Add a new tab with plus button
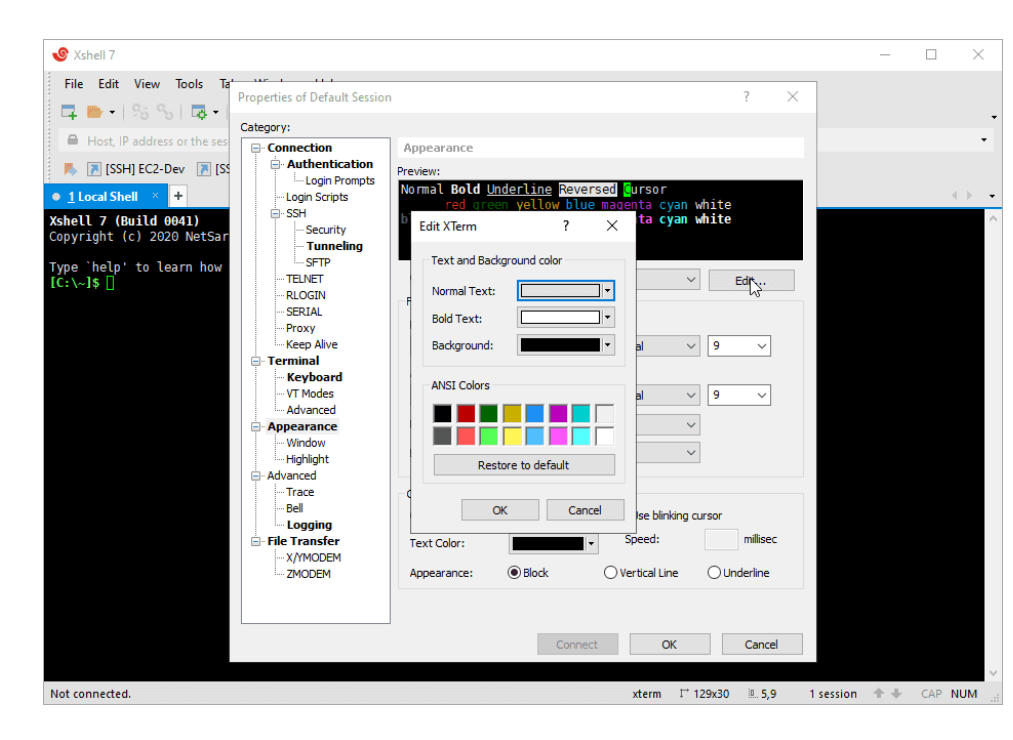1013x740 pixels. 178,196
